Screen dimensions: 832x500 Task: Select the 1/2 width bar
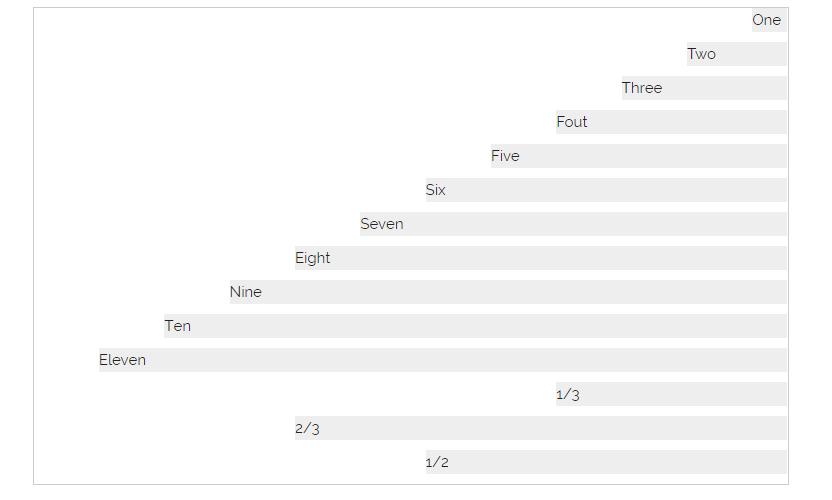[606, 462]
